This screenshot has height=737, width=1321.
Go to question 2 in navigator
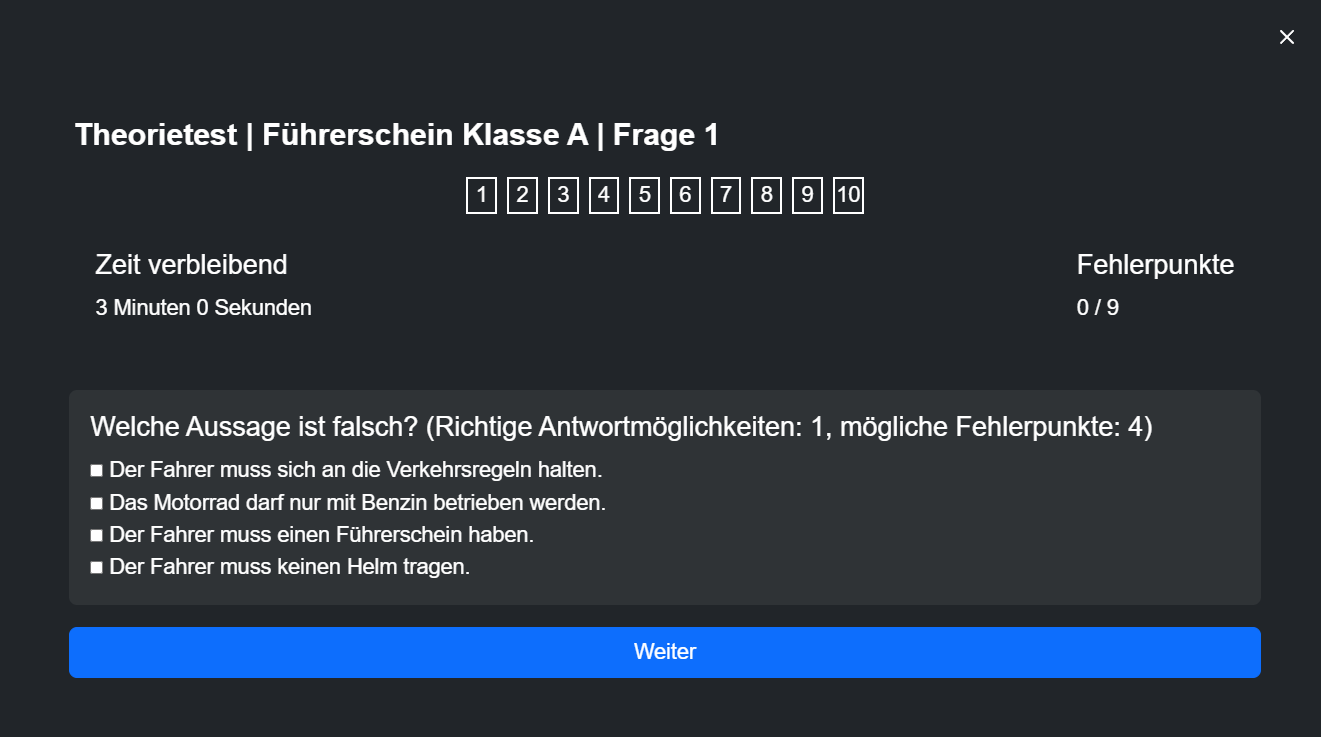pos(522,195)
